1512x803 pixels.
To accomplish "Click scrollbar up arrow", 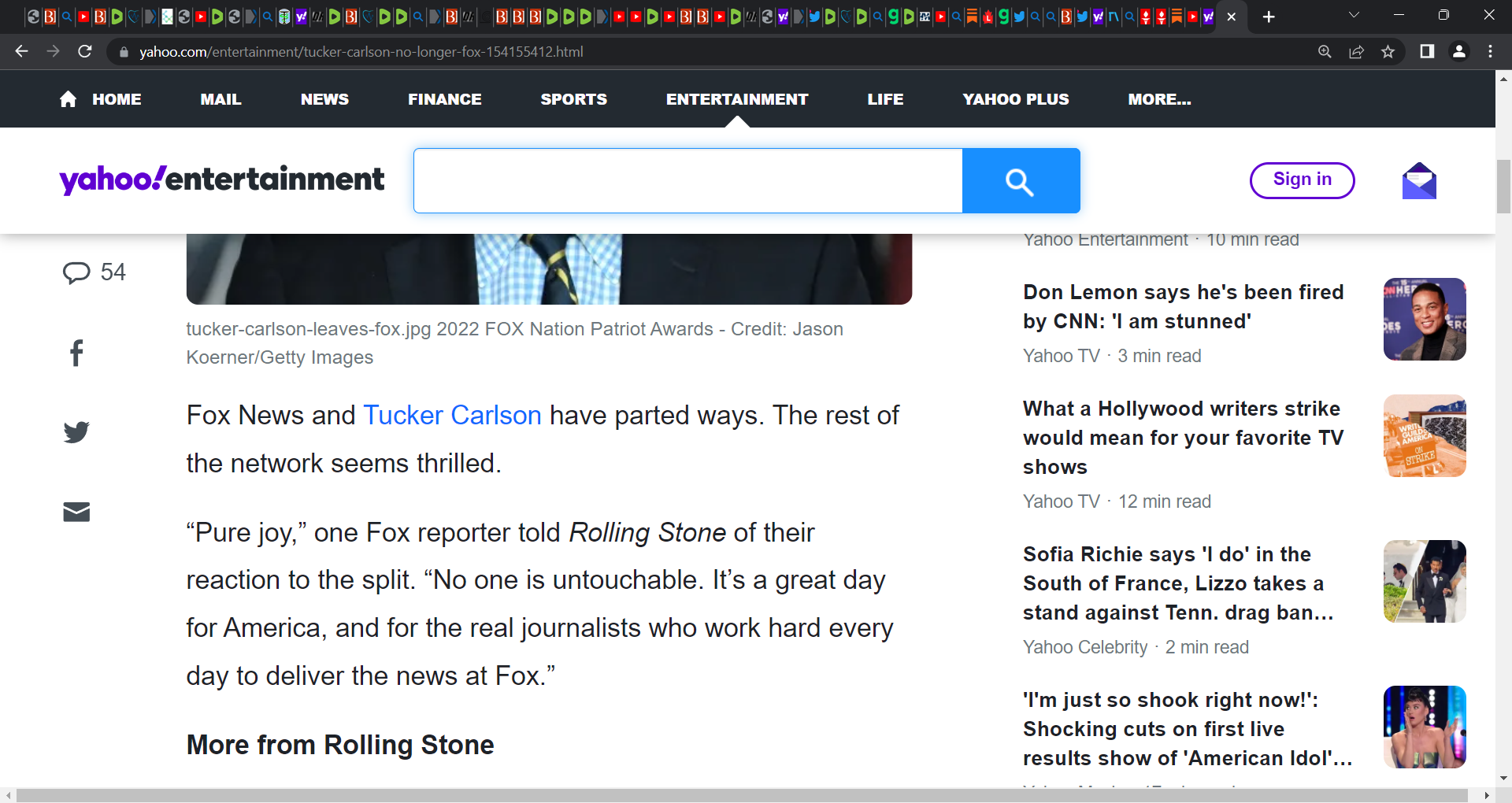I will [1503, 79].
